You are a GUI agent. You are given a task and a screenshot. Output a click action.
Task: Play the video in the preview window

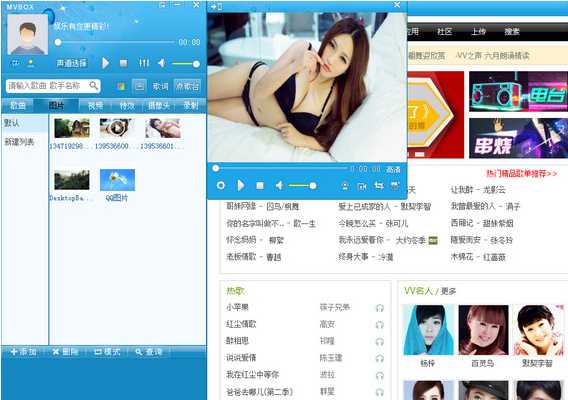pos(241,186)
